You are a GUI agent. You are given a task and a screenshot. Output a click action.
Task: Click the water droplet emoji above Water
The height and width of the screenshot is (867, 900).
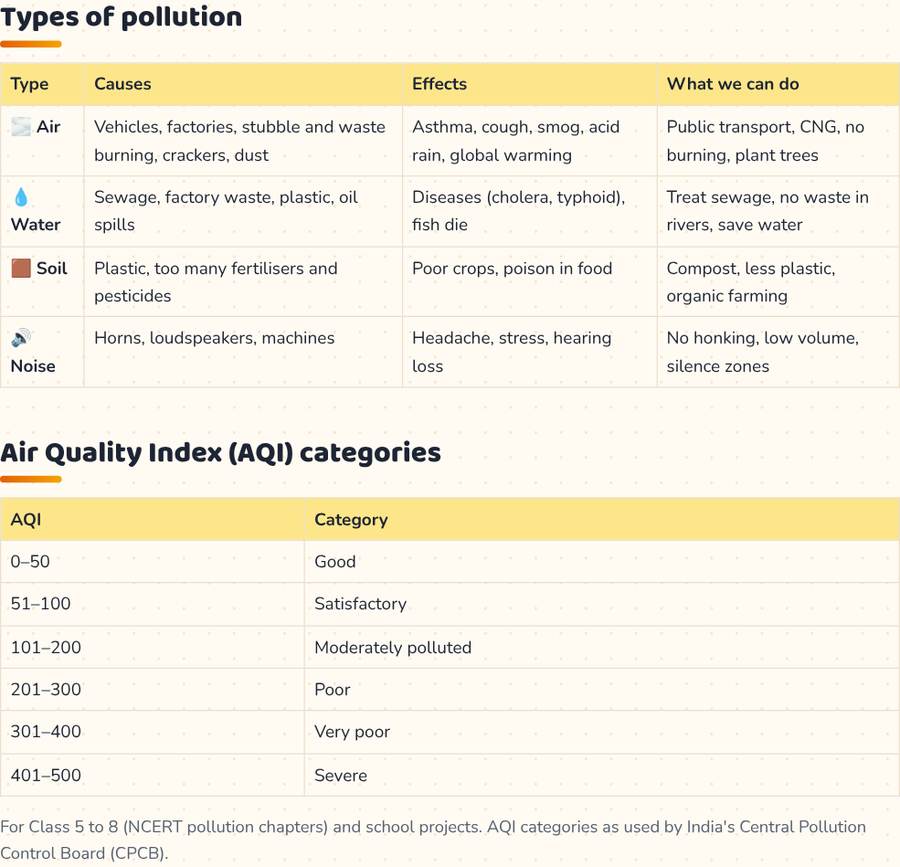pyautogui.click(x=21, y=197)
